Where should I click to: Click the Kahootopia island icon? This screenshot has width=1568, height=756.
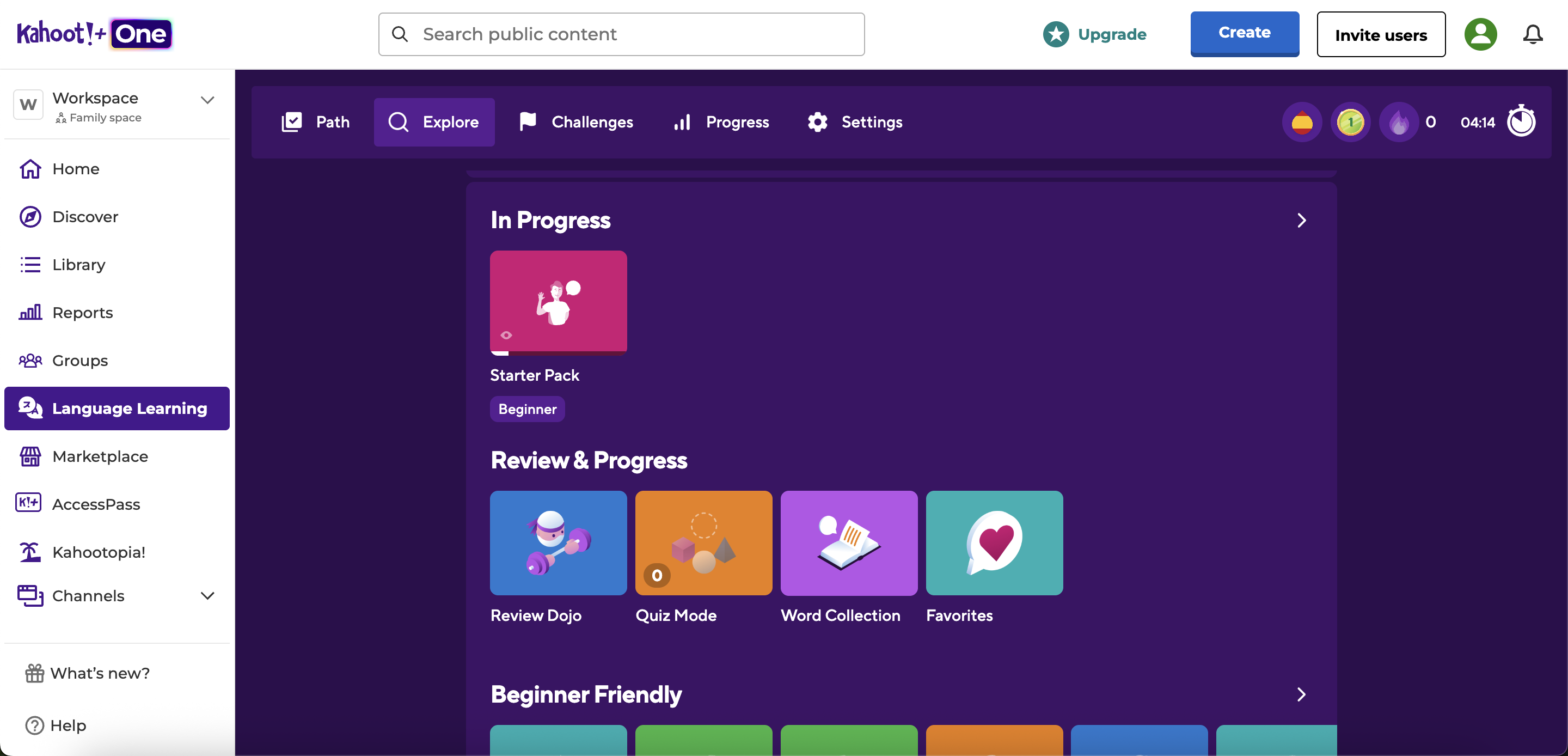[30, 552]
